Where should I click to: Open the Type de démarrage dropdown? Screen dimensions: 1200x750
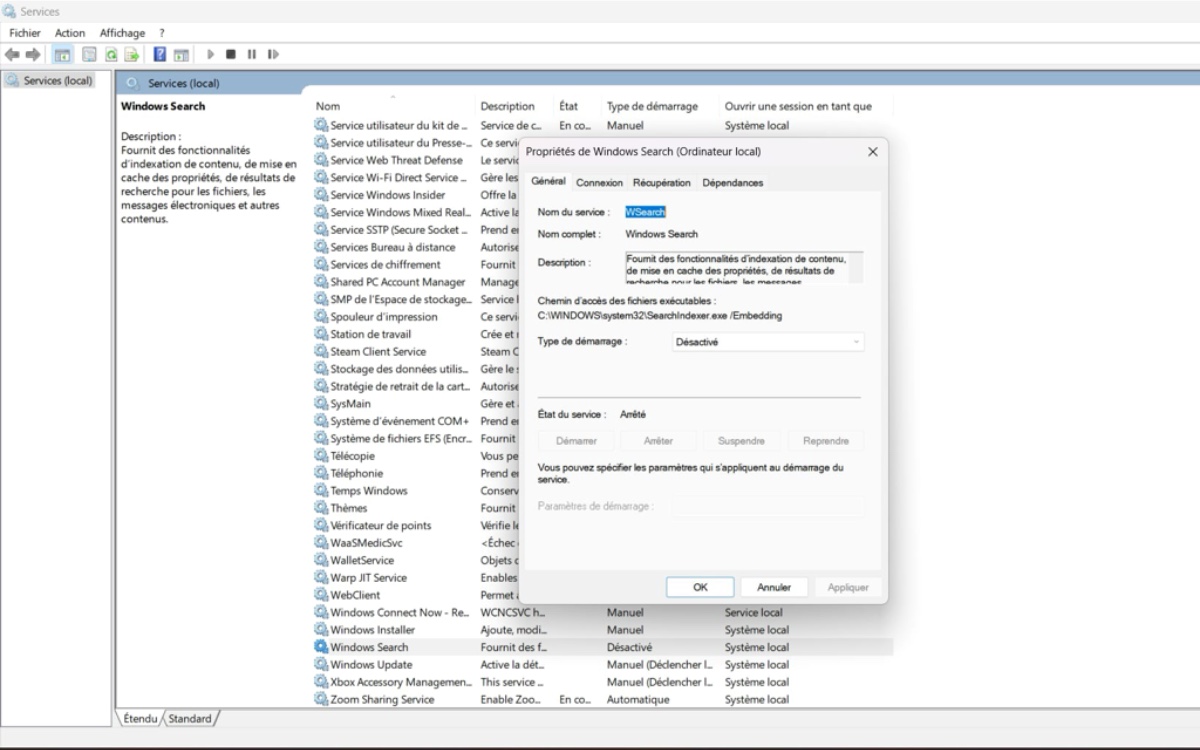[x=765, y=342]
